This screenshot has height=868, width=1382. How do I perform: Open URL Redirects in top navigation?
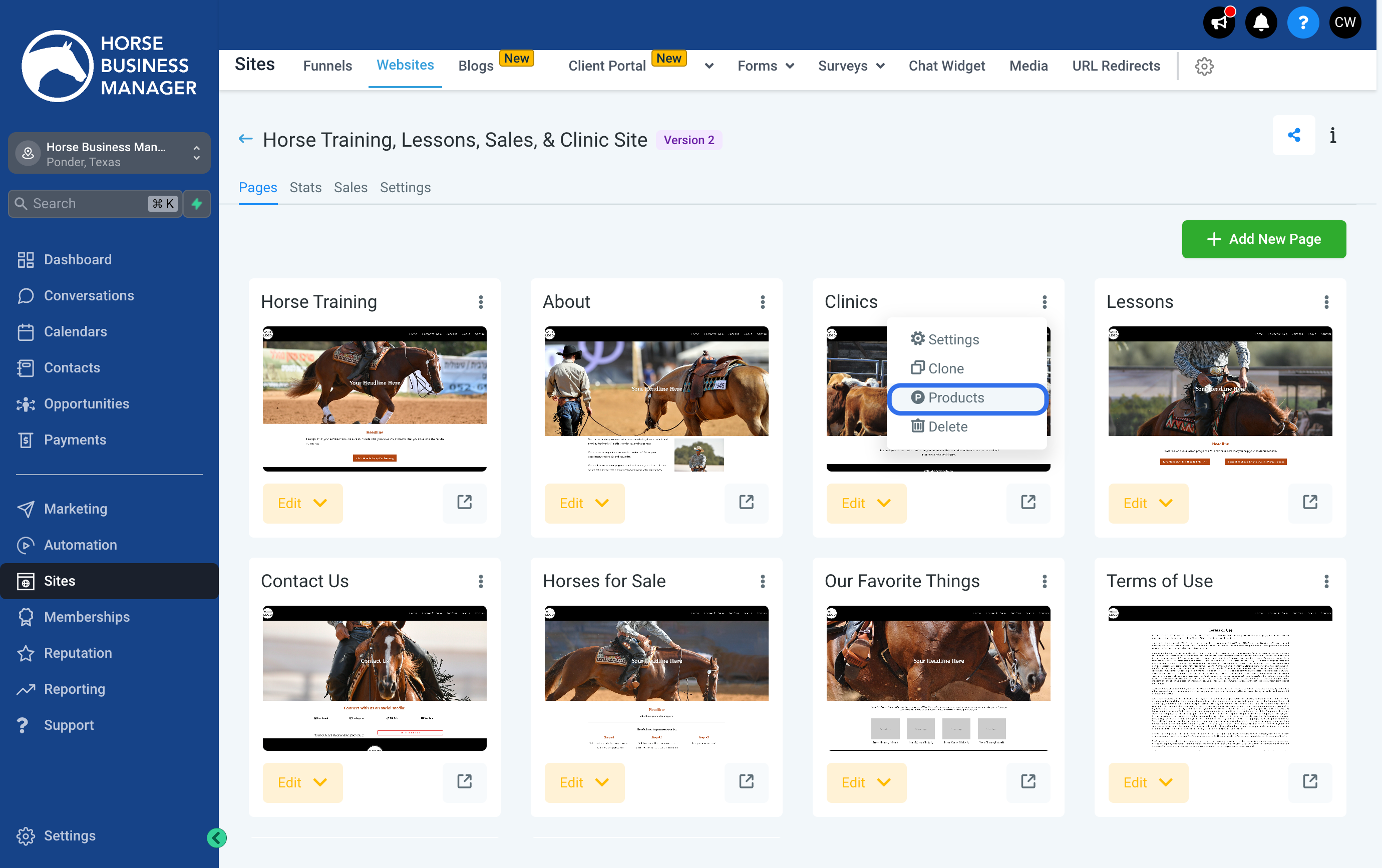1116,66
